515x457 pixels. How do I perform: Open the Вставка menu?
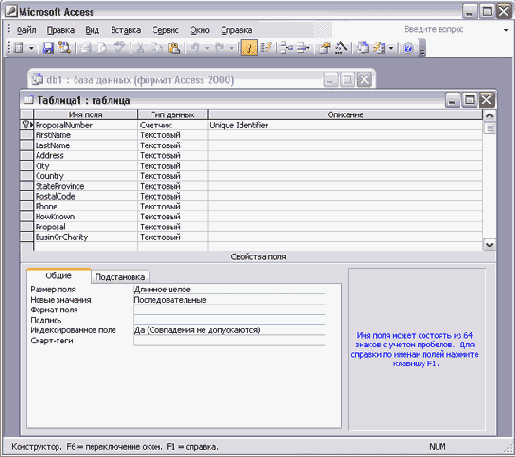point(126,30)
